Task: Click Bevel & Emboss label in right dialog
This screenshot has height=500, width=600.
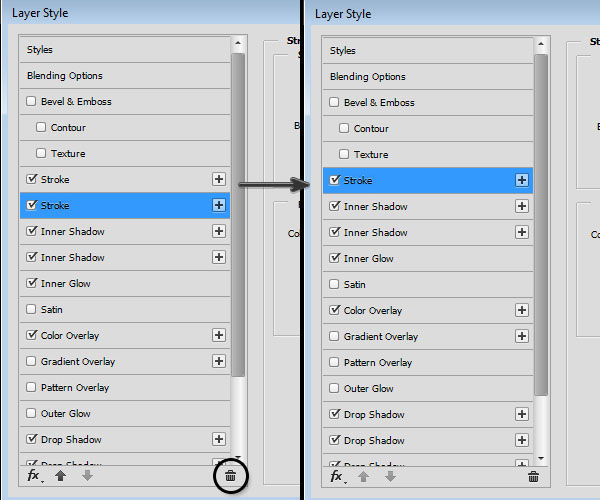Action: tap(379, 103)
